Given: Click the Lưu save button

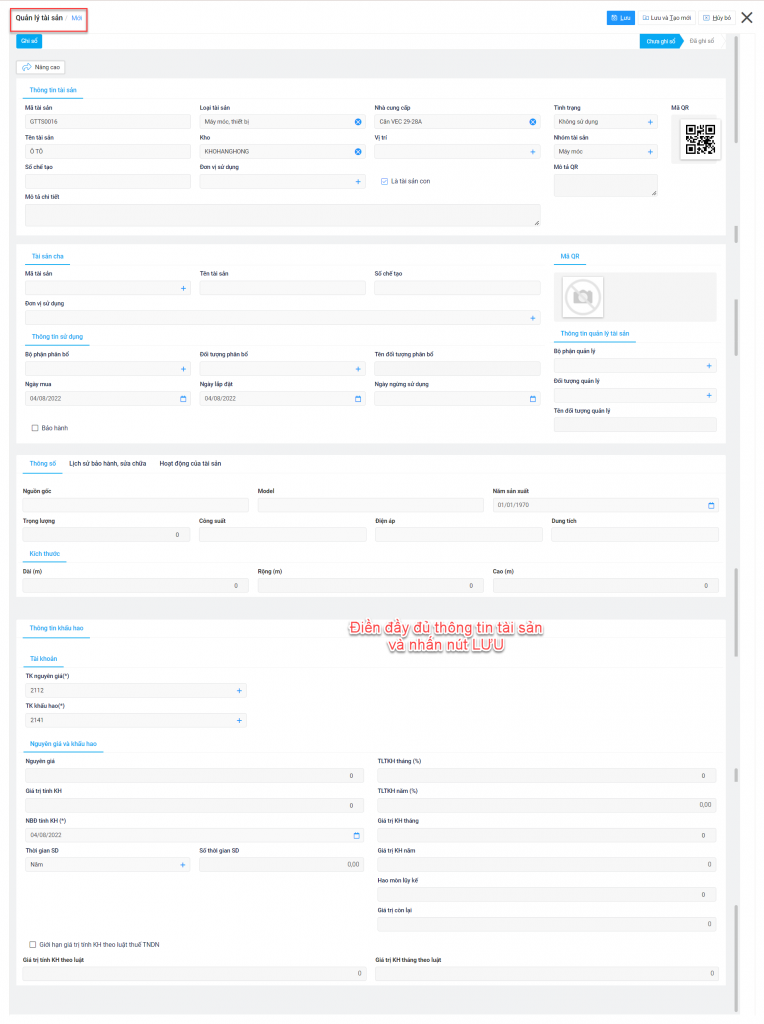Looking at the screenshot, I should tap(620, 18).
